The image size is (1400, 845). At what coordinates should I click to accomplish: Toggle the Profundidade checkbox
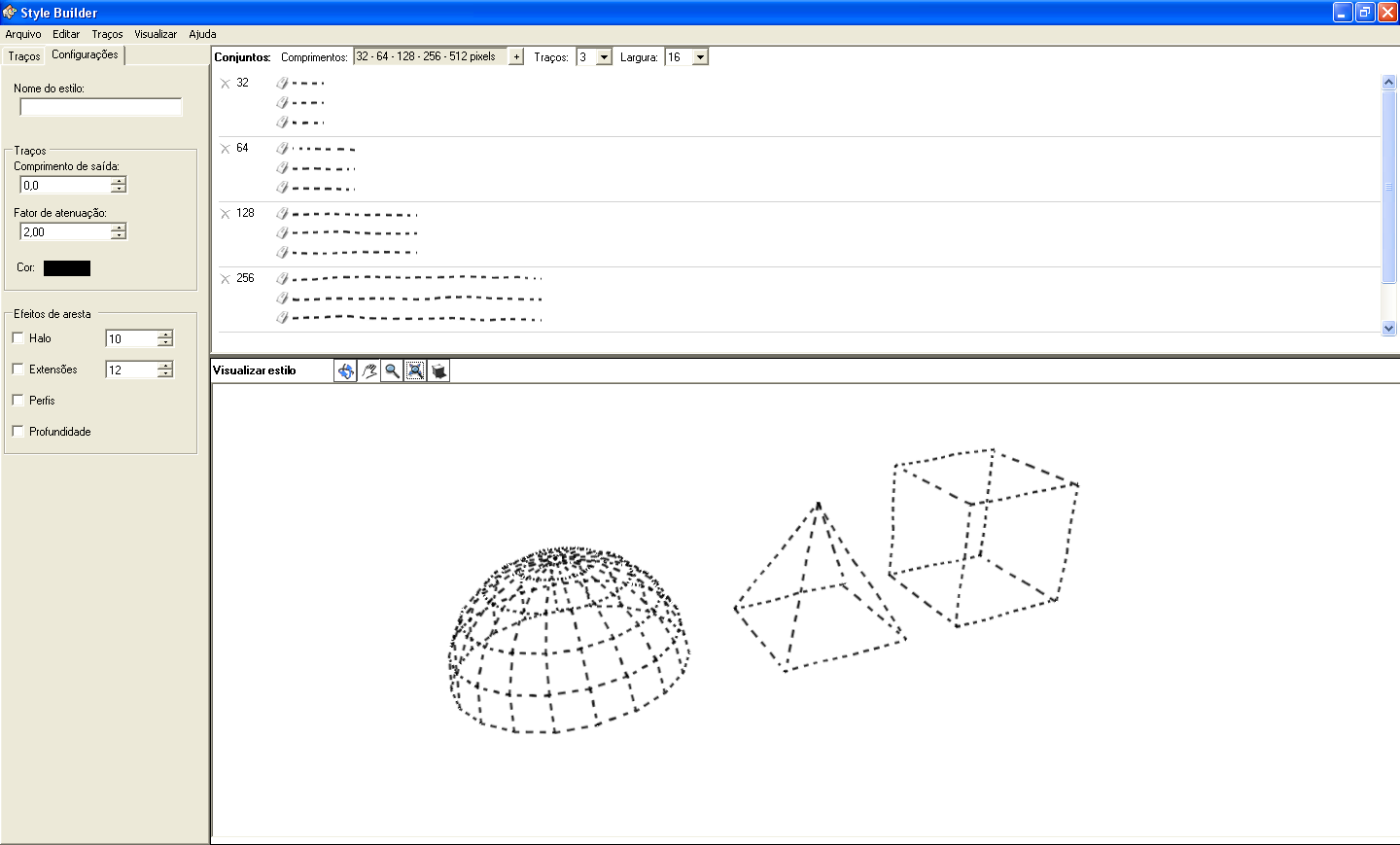(17, 431)
